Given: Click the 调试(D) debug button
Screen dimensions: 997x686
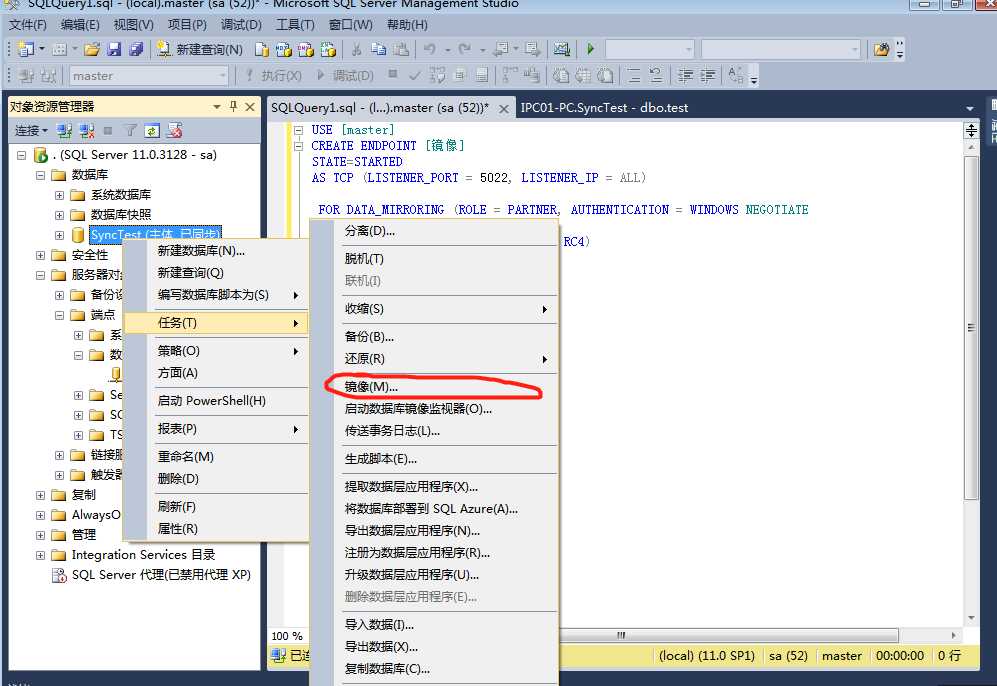Looking at the screenshot, I should click(x=345, y=76).
